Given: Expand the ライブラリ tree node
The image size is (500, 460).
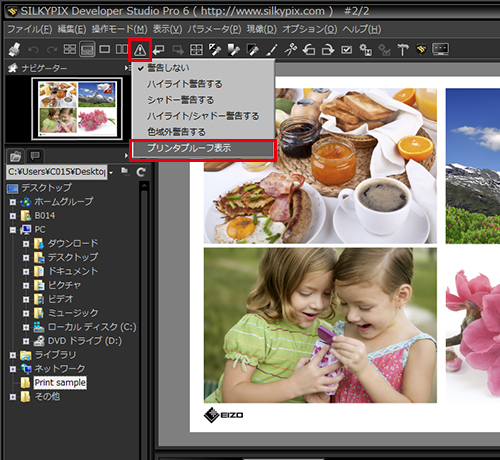Looking at the screenshot, I should (13, 355).
